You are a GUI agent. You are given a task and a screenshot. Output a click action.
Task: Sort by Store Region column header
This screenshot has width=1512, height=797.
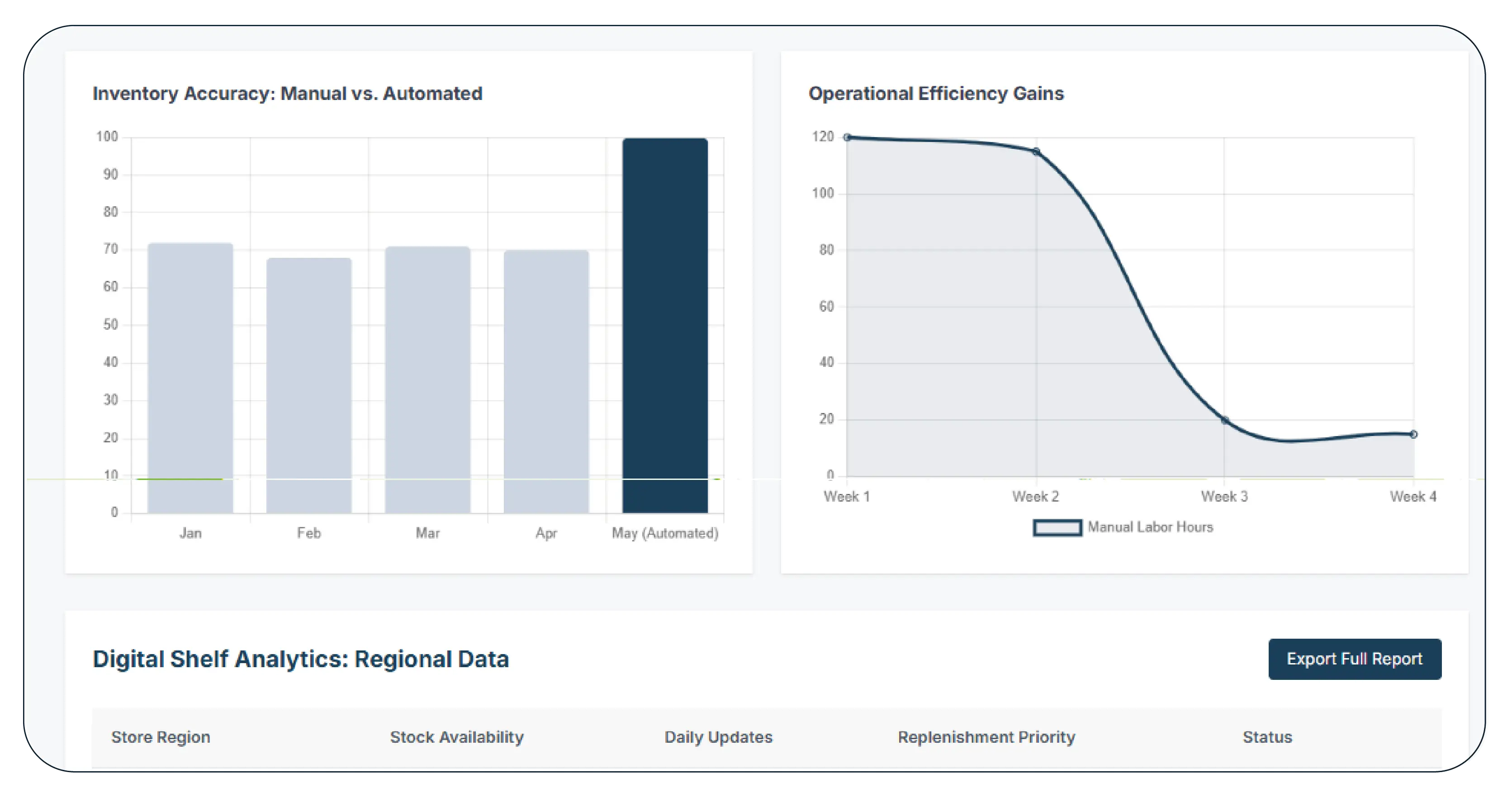[161, 737]
